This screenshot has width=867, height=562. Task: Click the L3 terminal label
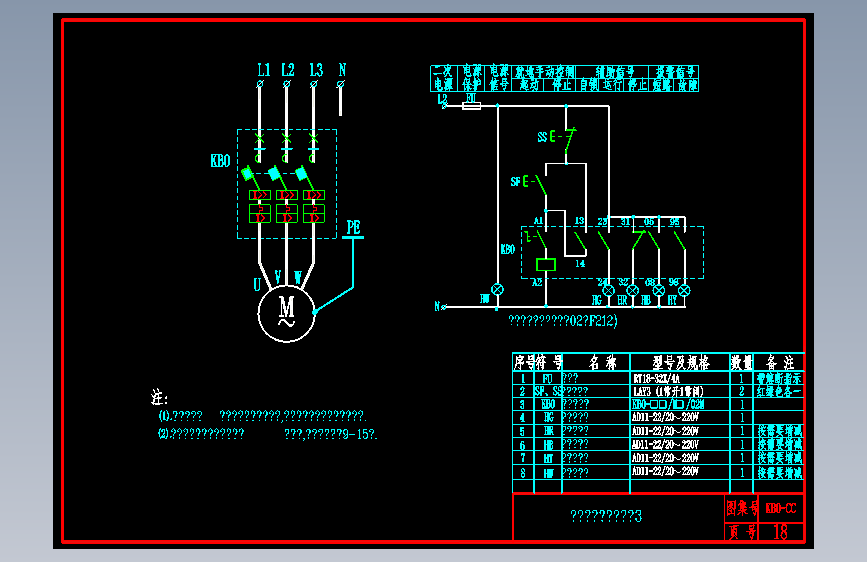pyautogui.click(x=316, y=70)
